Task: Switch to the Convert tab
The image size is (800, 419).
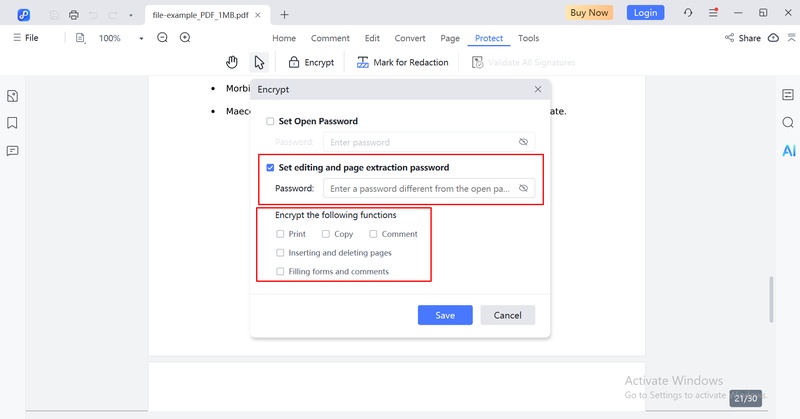Action: [x=410, y=38]
